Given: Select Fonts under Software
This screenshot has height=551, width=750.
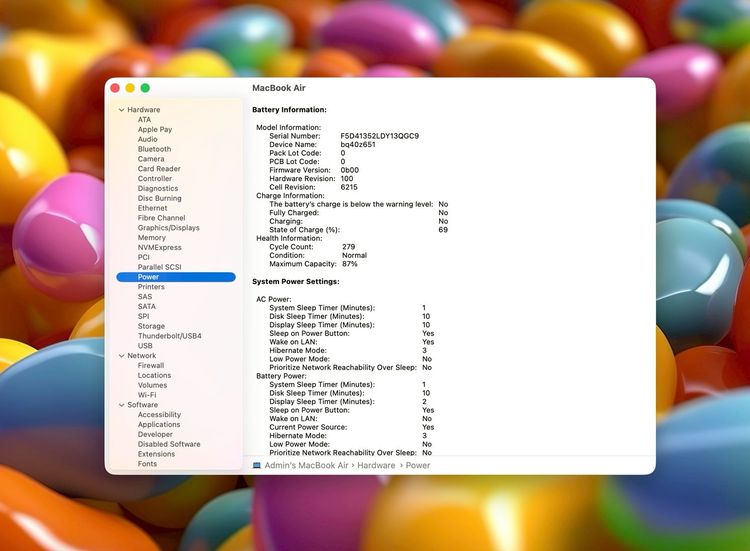Looking at the screenshot, I should click(x=147, y=464).
